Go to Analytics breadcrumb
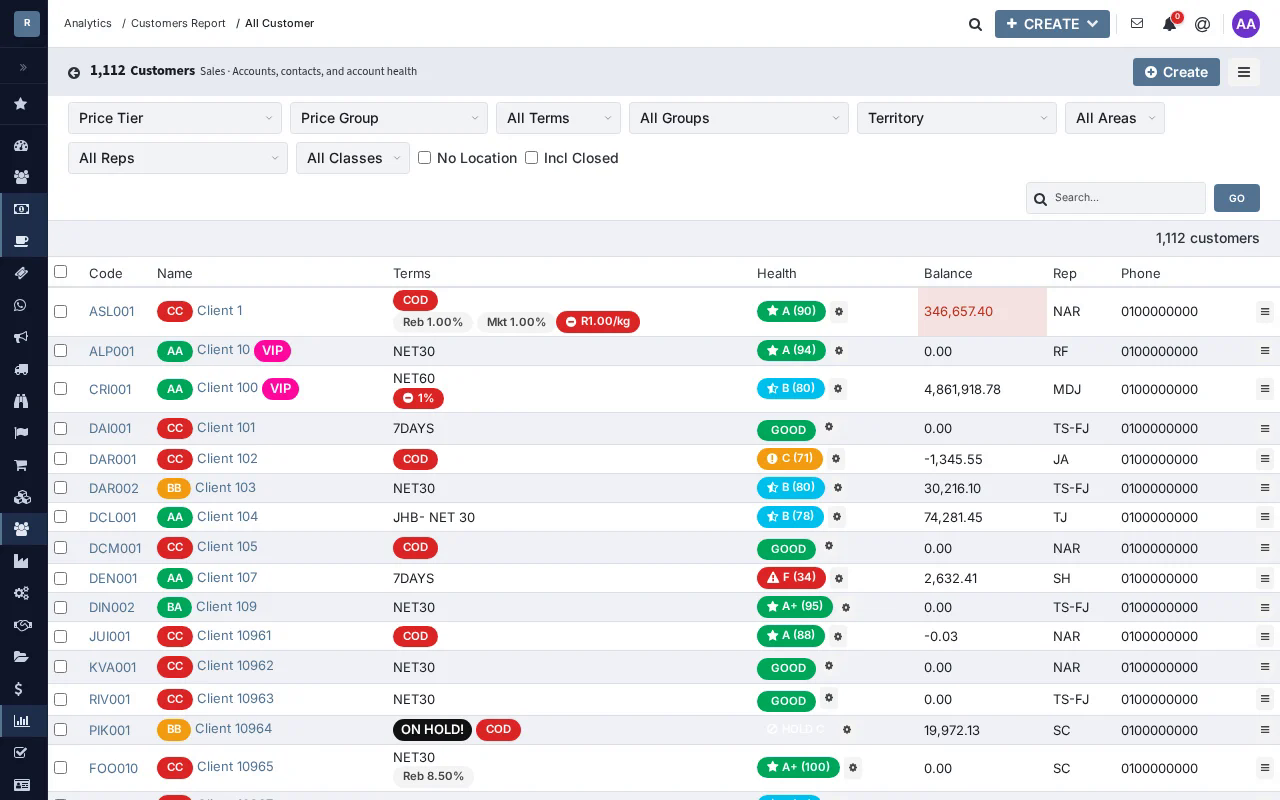Viewport: 1280px width, 800px height. tap(88, 23)
